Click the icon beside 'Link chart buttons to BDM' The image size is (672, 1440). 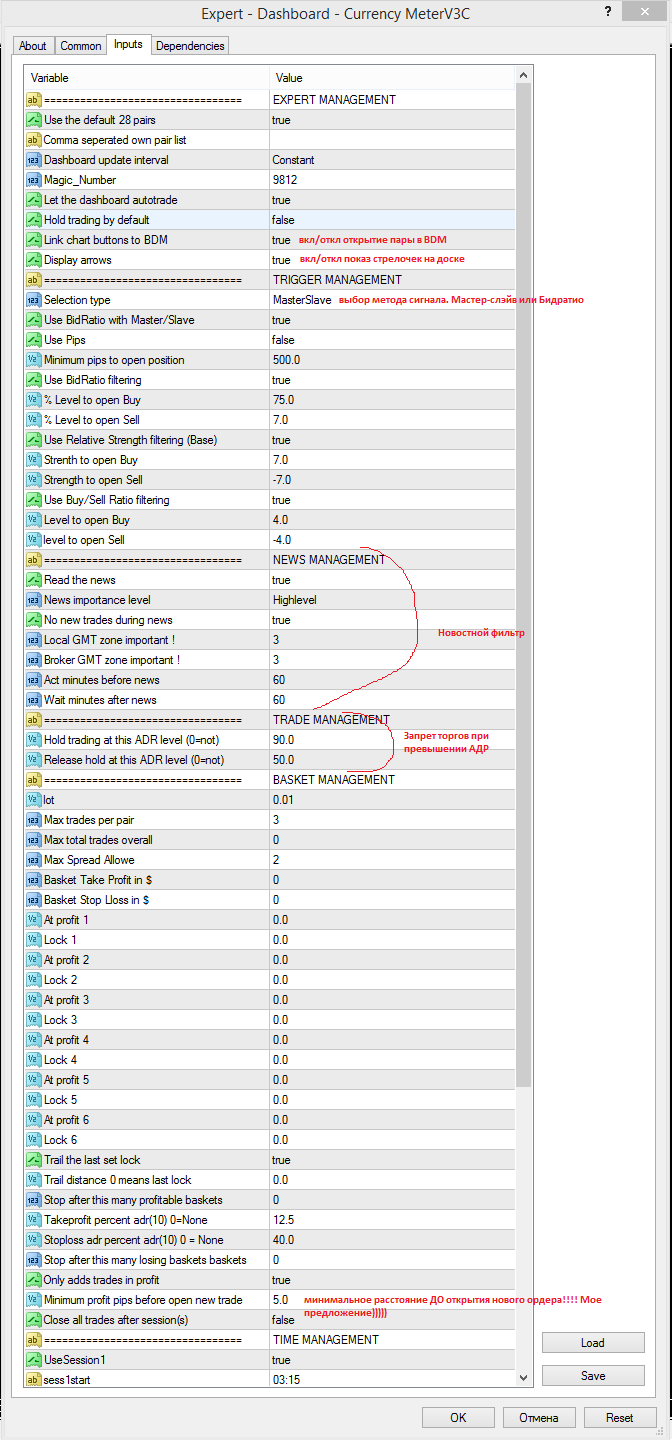33,240
